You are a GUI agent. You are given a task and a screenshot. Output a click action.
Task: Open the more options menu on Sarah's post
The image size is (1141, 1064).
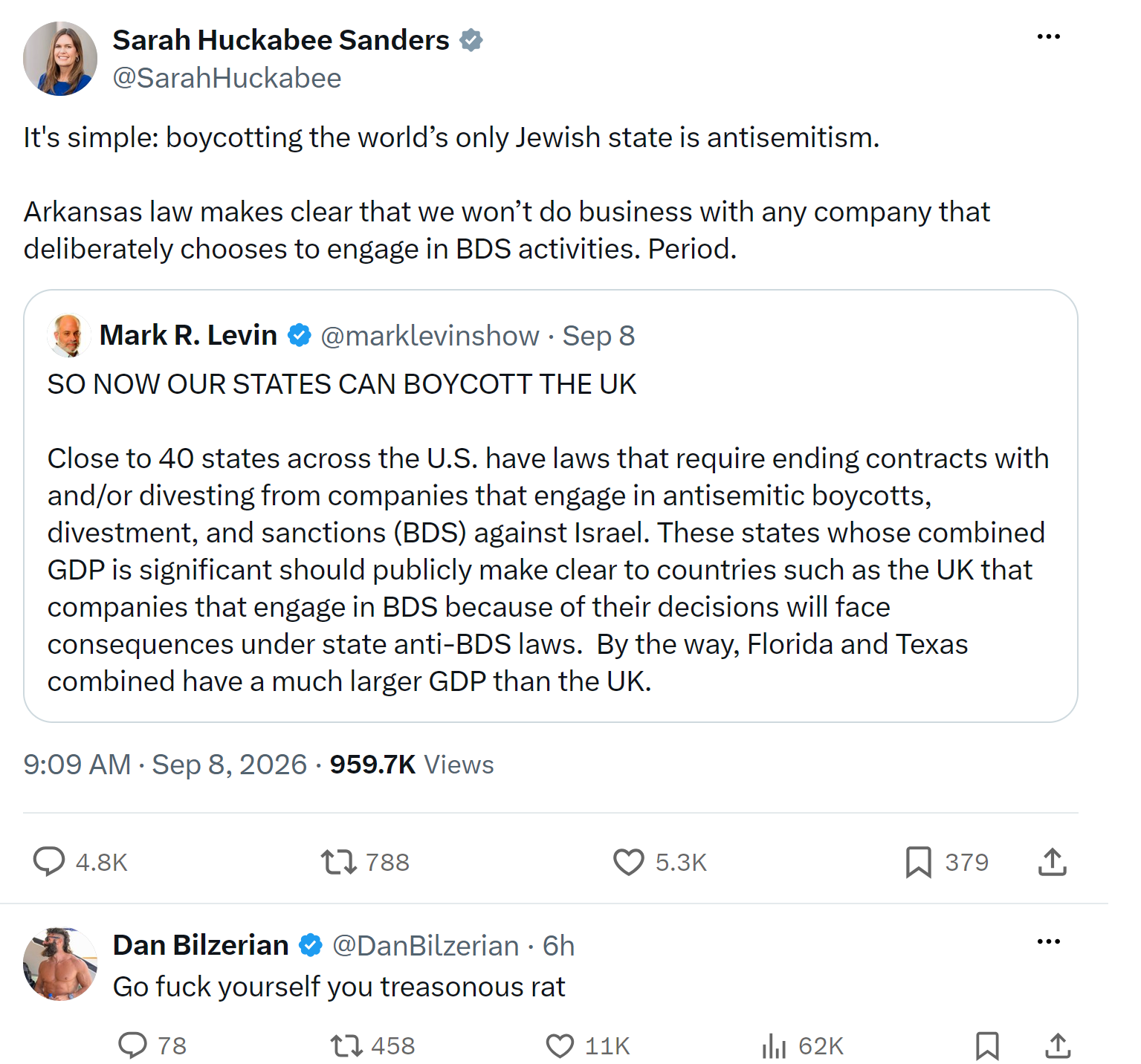pyautogui.click(x=1048, y=36)
